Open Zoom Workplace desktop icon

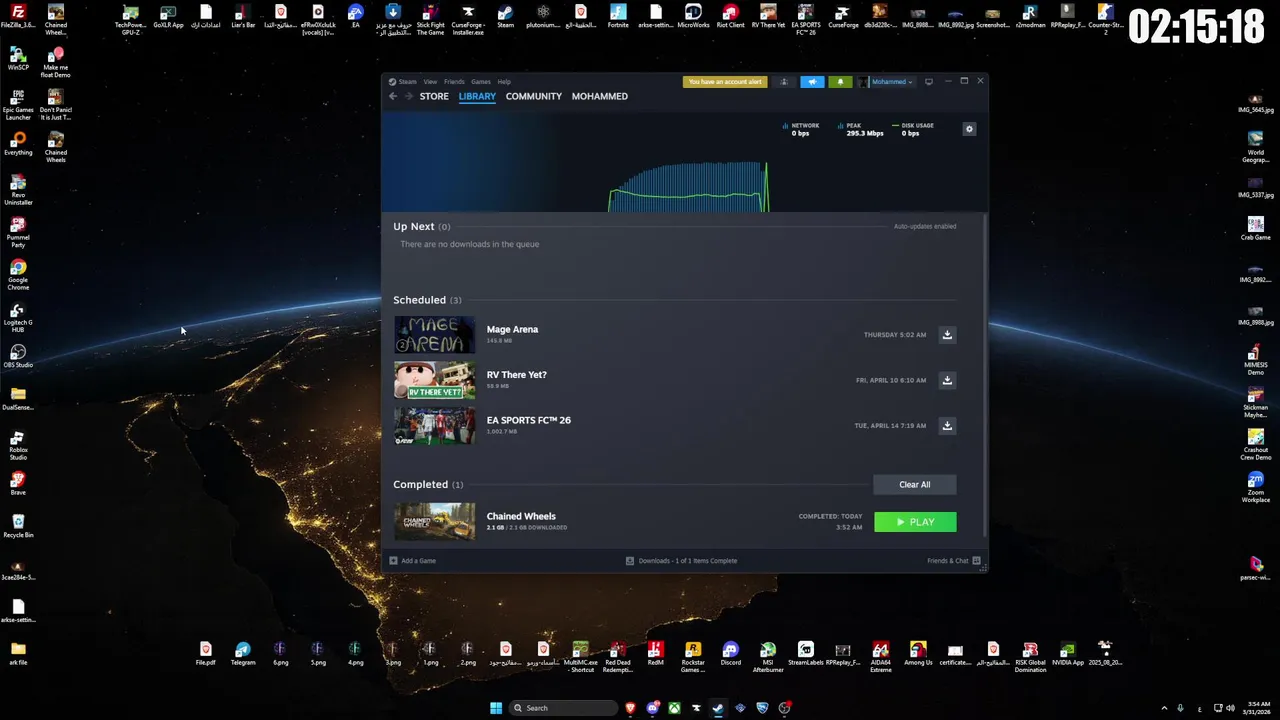(x=1256, y=488)
